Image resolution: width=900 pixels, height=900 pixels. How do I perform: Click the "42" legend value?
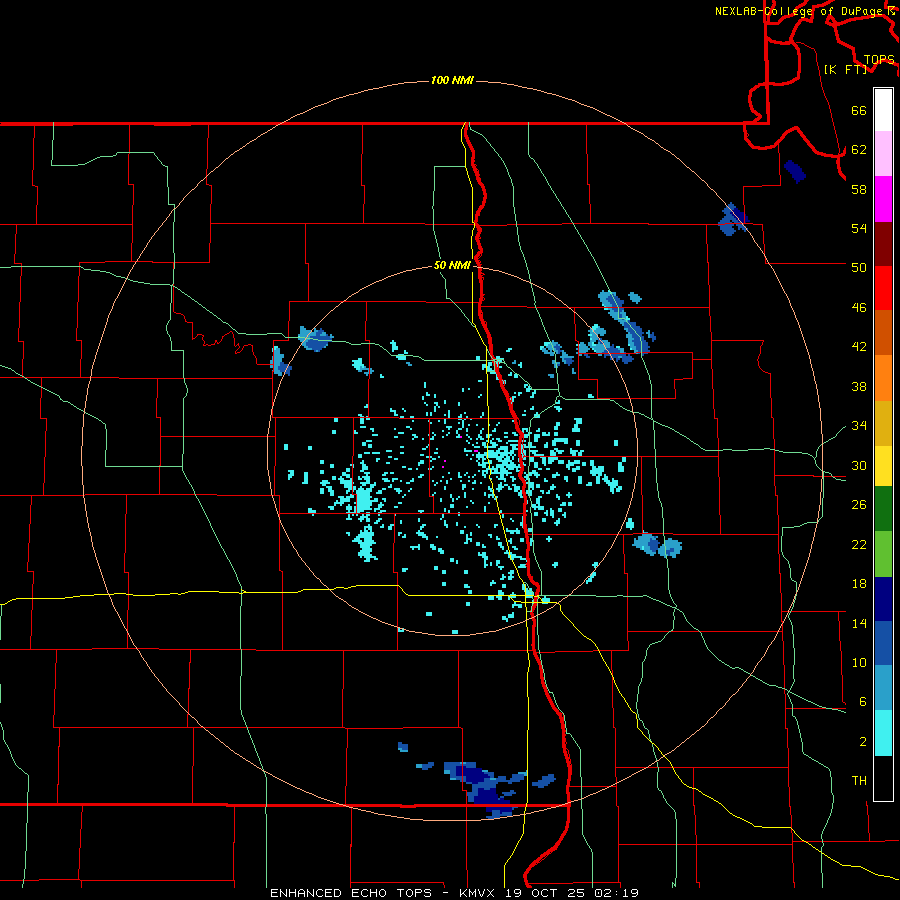(x=859, y=347)
